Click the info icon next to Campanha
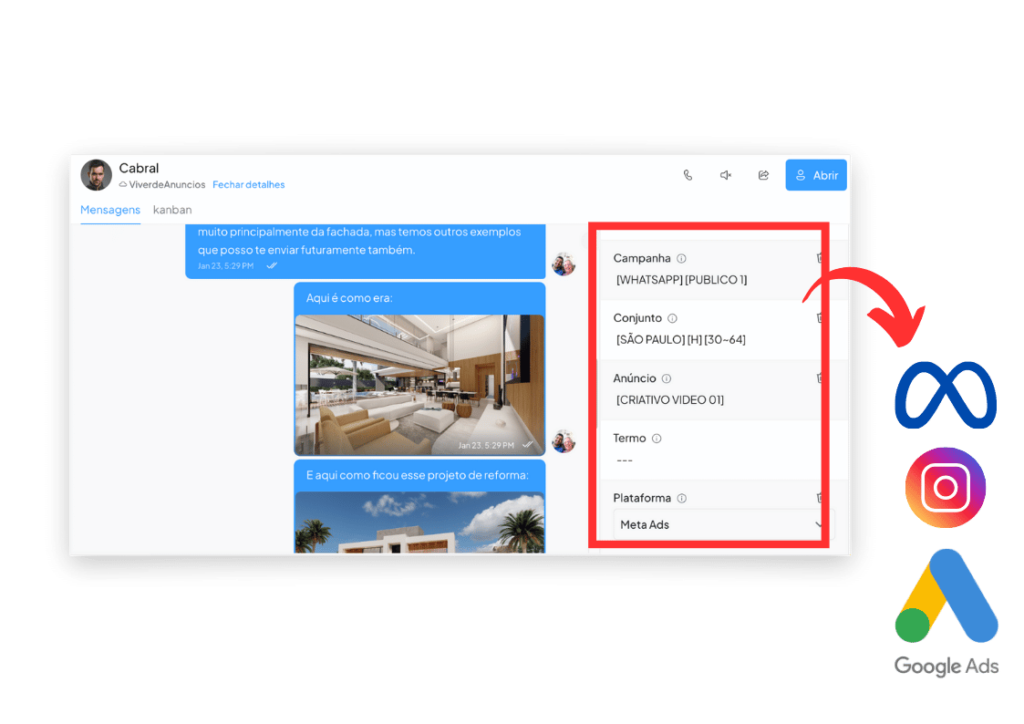The height and width of the screenshot is (724, 1024). click(681, 258)
